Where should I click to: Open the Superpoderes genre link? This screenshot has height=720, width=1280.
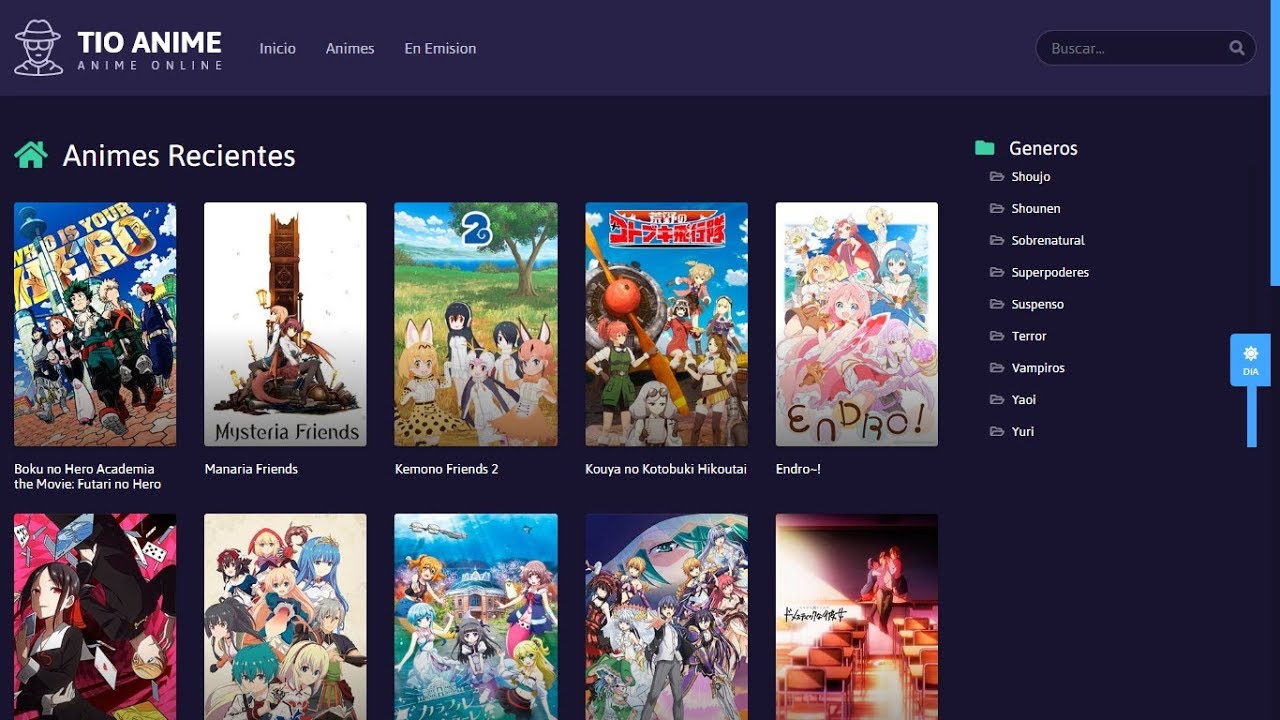(x=1050, y=272)
